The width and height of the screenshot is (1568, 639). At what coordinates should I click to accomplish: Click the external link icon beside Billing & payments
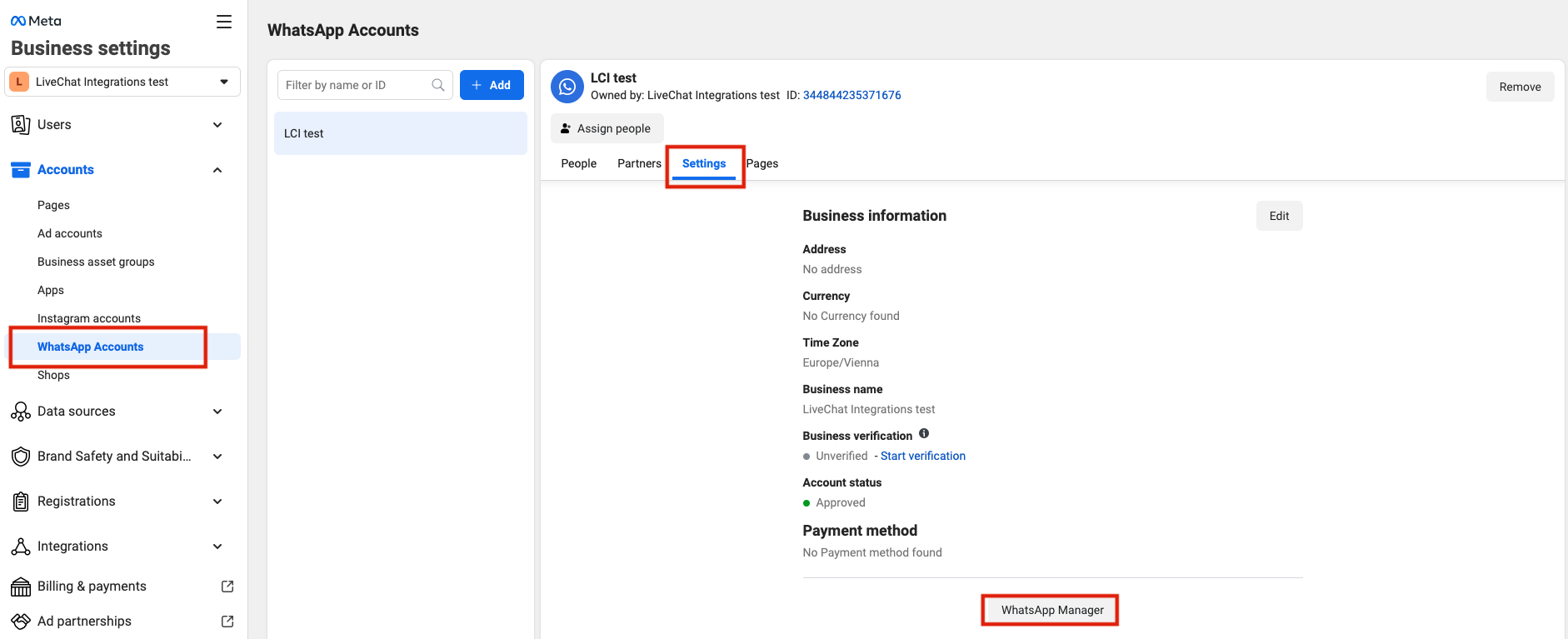coord(227,587)
